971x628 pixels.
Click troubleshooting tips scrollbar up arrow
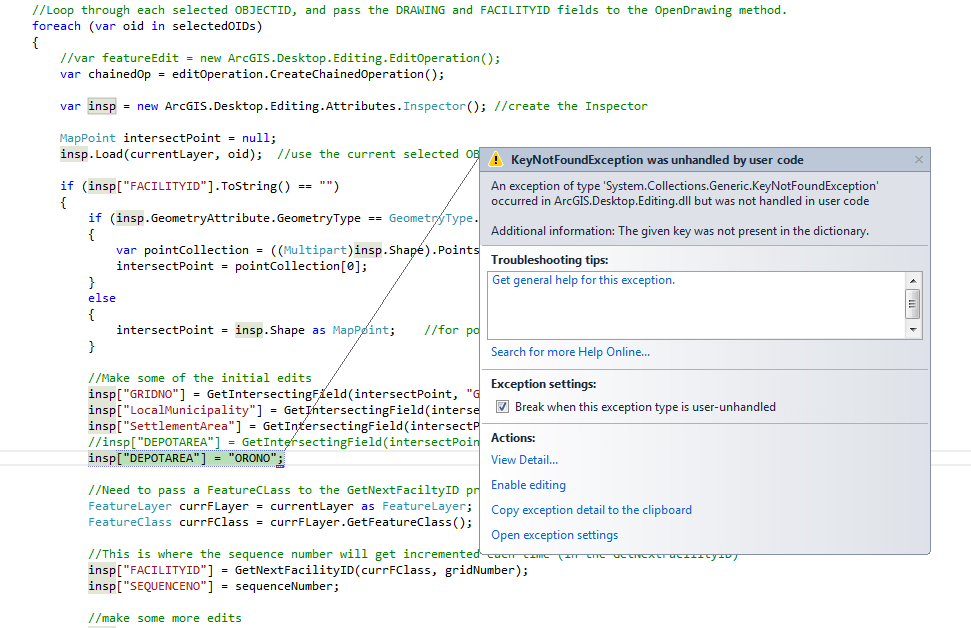[913, 281]
